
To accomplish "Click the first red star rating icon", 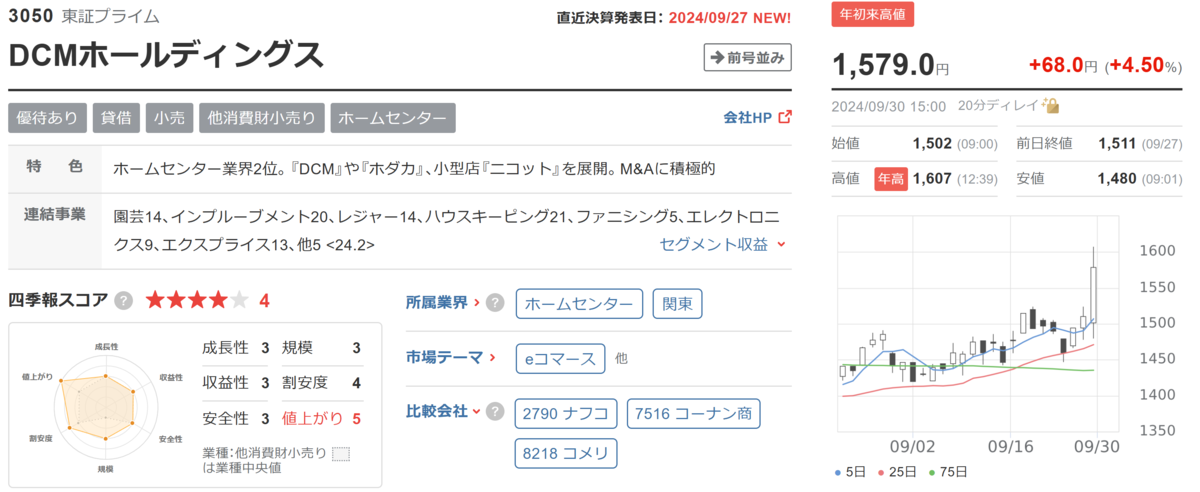I will pyautogui.click(x=156, y=300).
